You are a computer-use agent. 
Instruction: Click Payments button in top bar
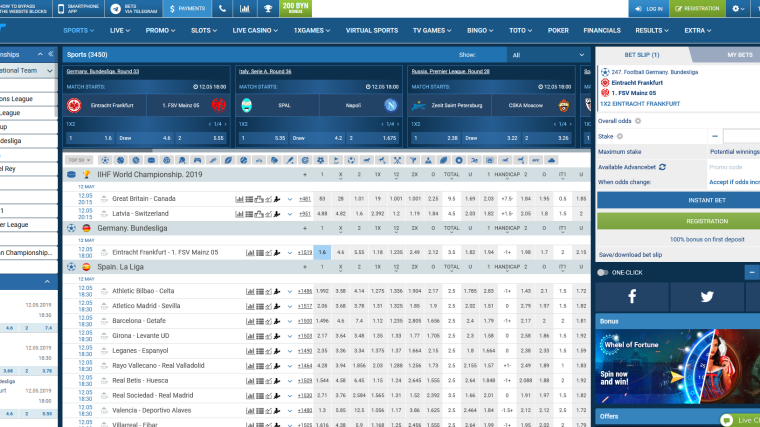187,9
